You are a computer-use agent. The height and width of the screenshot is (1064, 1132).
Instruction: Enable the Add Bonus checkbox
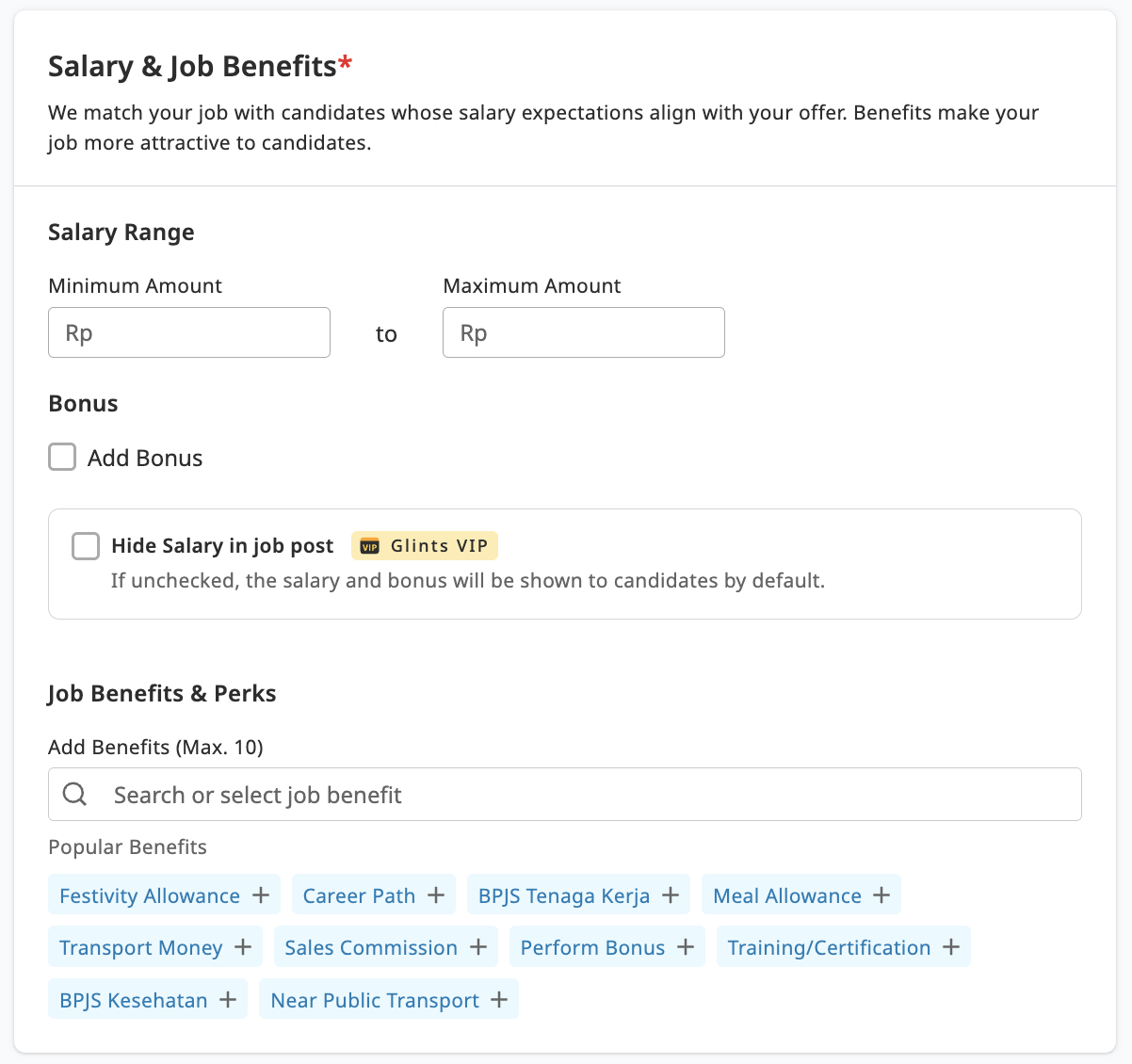[x=61, y=457]
